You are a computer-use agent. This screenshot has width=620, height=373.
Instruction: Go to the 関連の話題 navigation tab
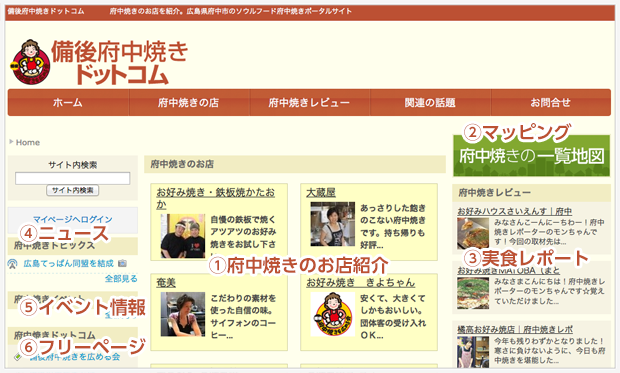click(430, 103)
